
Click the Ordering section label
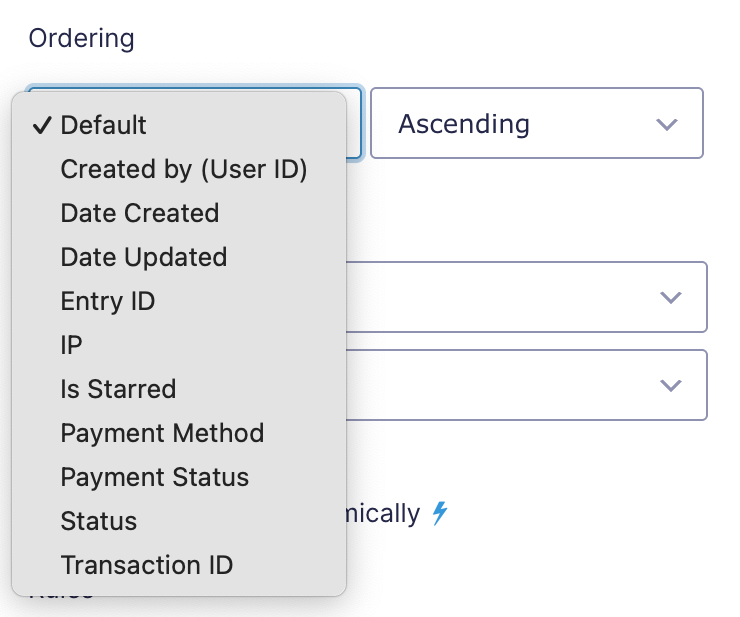point(82,39)
